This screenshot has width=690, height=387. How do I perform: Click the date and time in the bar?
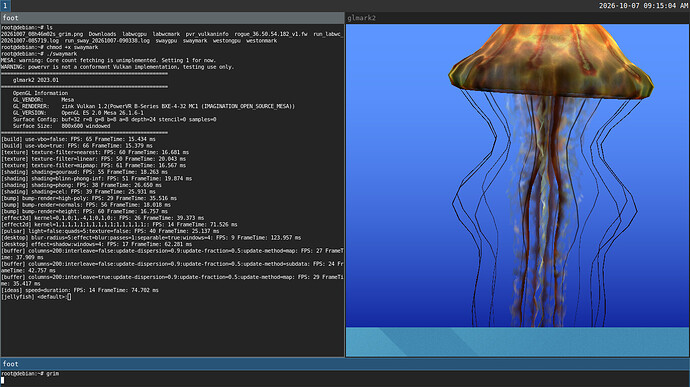643,6
